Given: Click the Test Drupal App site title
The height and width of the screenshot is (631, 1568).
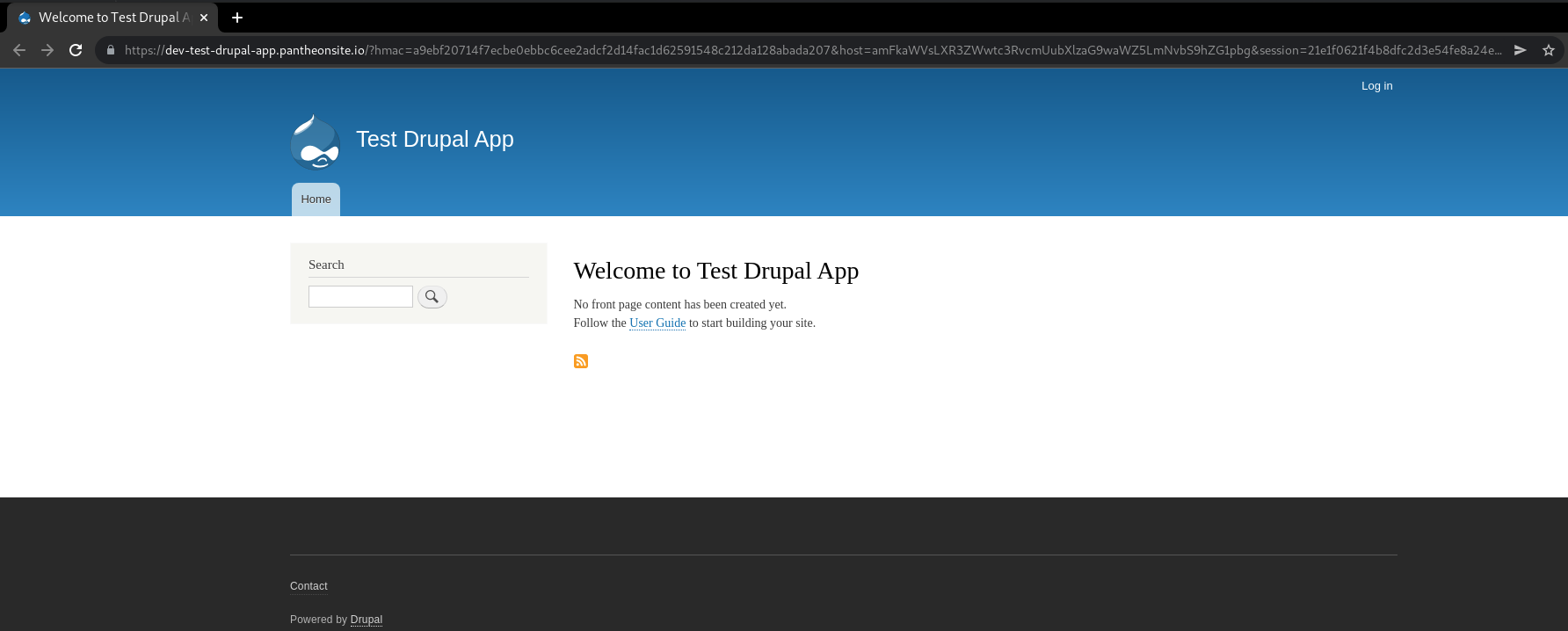Looking at the screenshot, I should point(434,140).
